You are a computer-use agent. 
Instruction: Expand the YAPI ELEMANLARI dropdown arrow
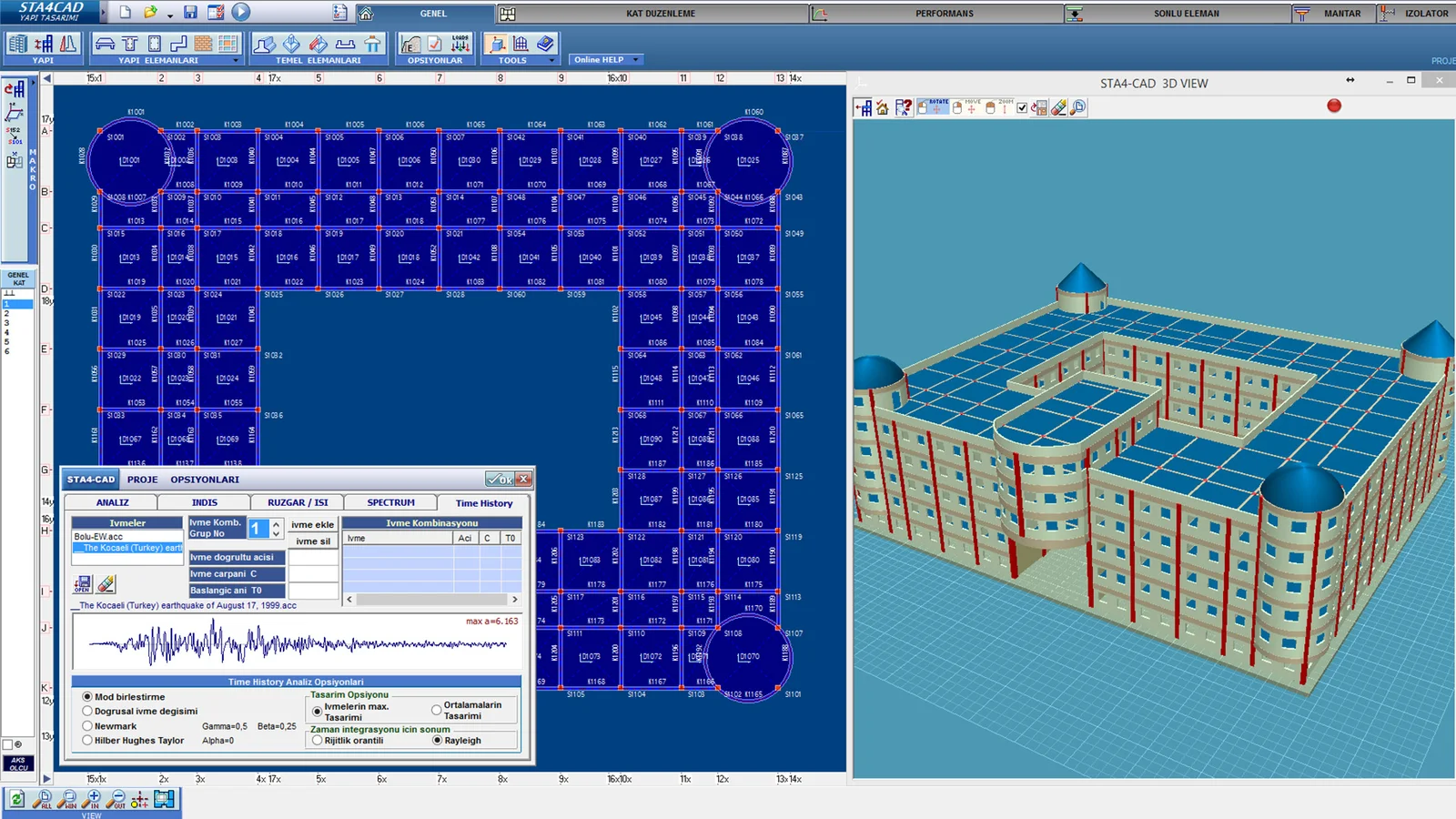point(236,61)
